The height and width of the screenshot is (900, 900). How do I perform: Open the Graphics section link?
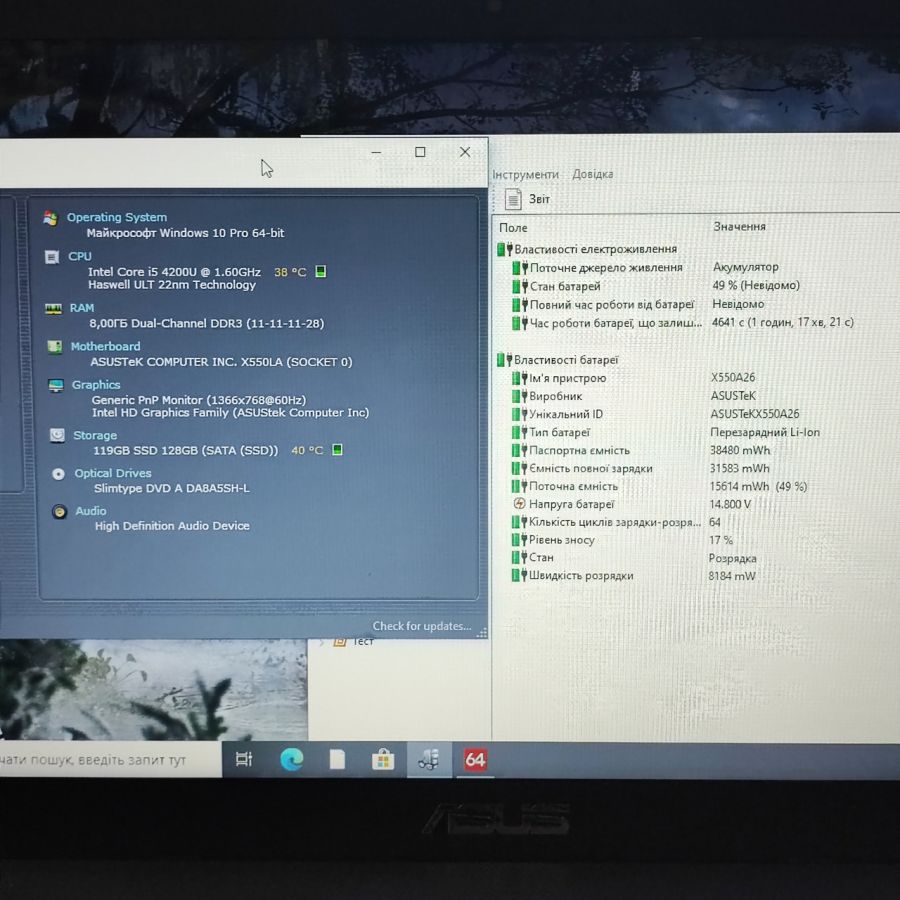pyautogui.click(x=96, y=385)
